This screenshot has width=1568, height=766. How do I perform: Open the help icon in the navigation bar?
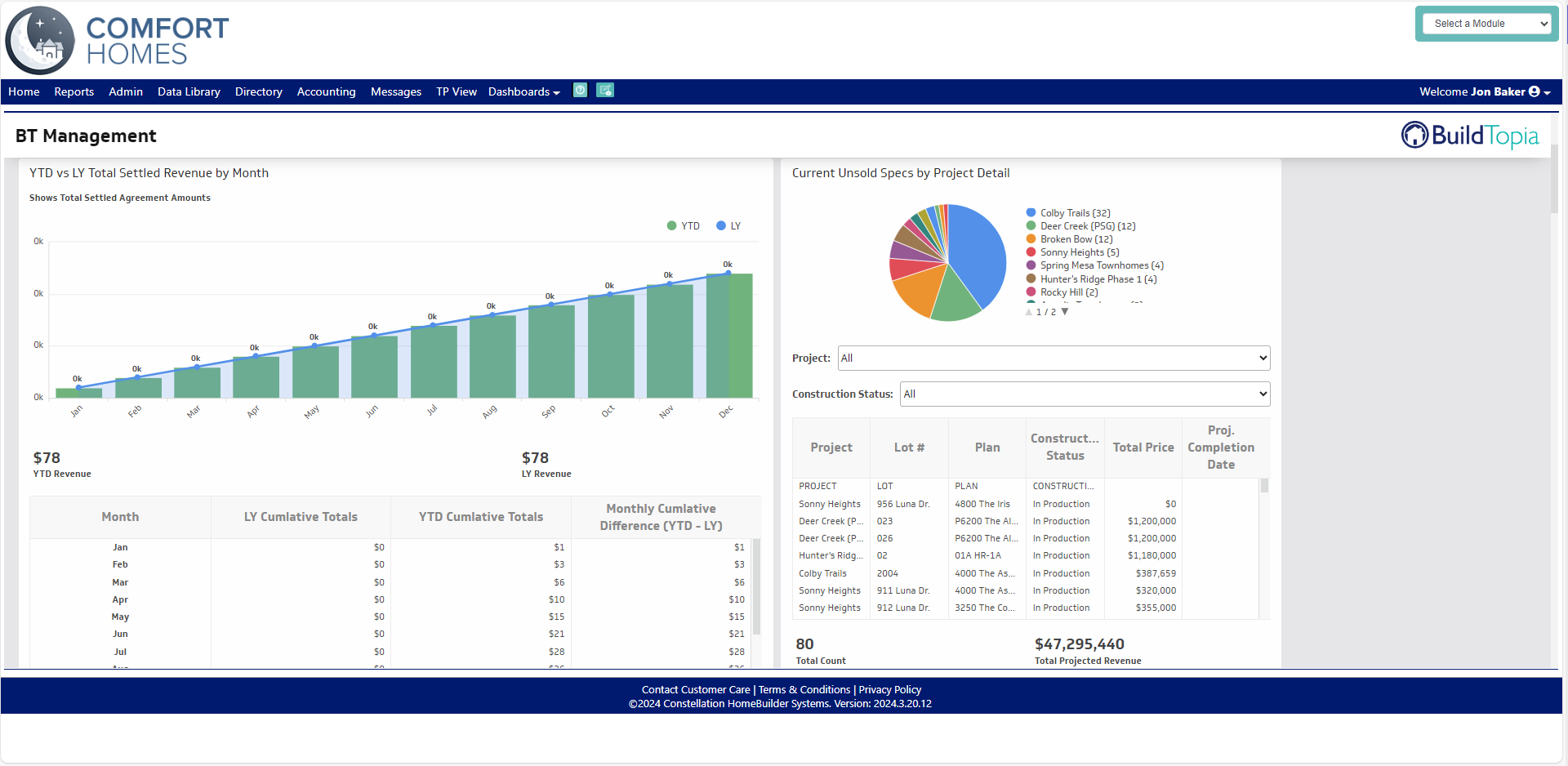point(580,90)
